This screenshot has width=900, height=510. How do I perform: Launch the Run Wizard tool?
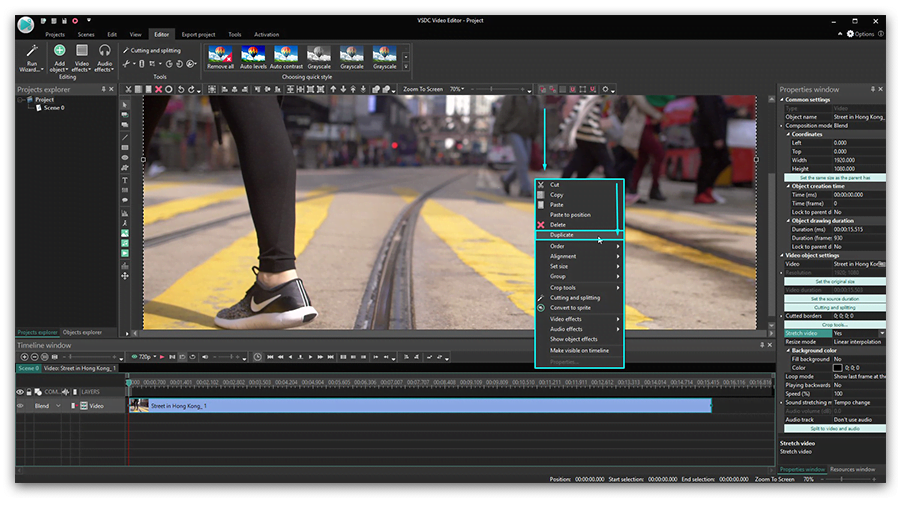(x=31, y=58)
